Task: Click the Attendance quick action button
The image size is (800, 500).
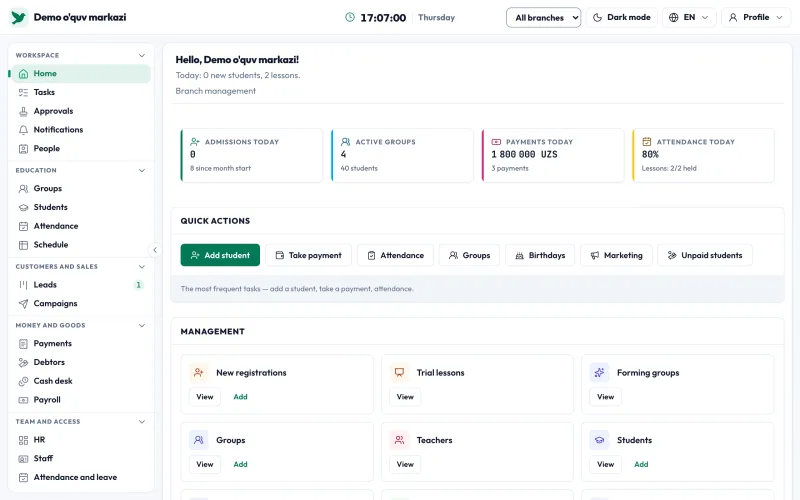Action: tap(395, 255)
